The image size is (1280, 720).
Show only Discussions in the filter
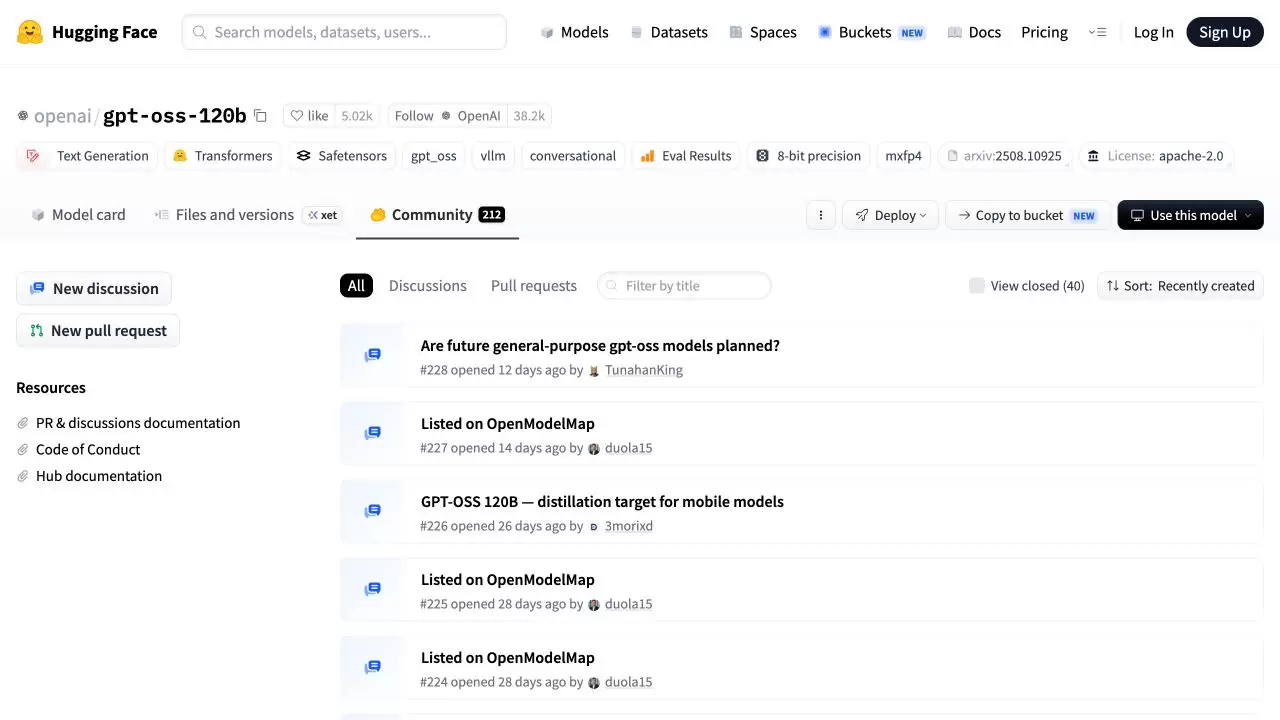pos(428,286)
